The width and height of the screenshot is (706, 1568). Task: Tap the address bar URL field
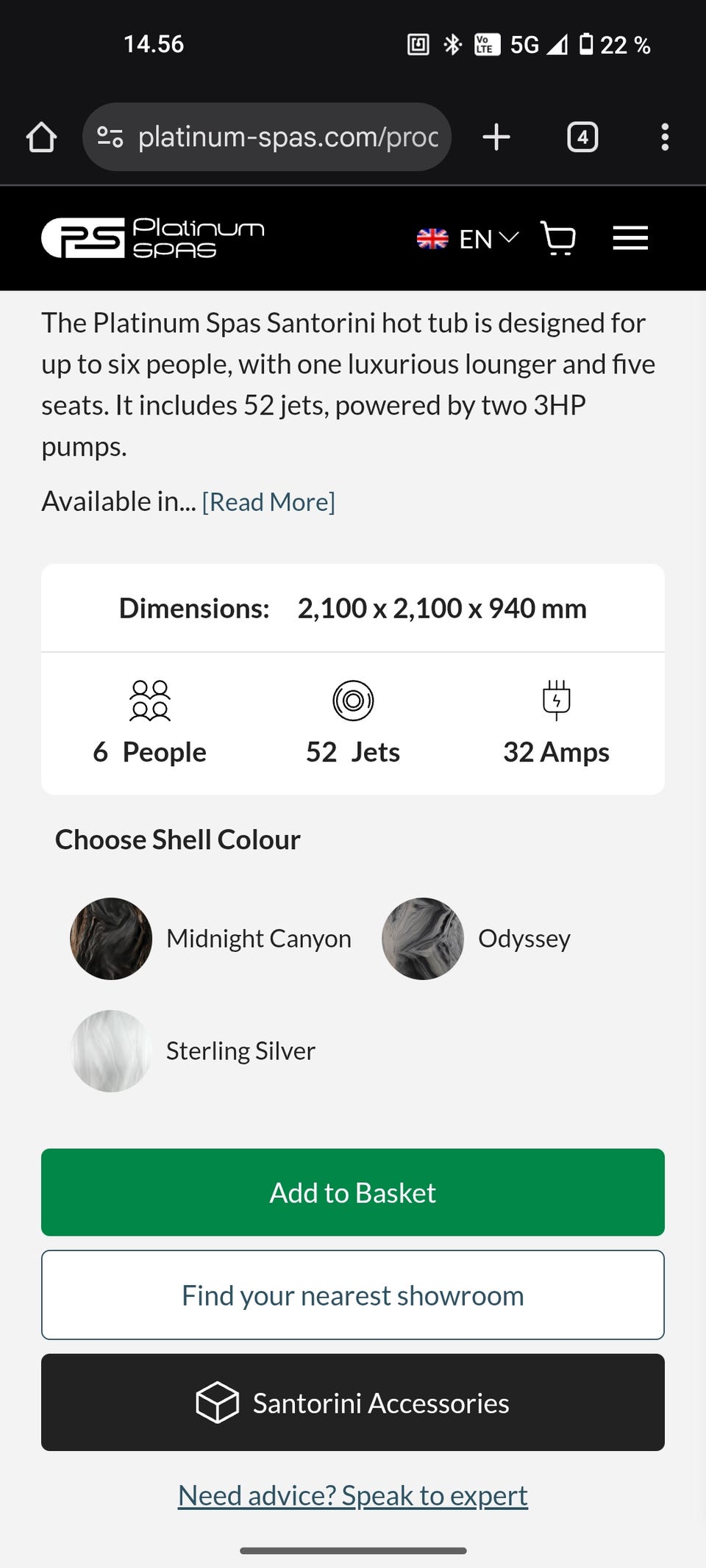[288, 137]
